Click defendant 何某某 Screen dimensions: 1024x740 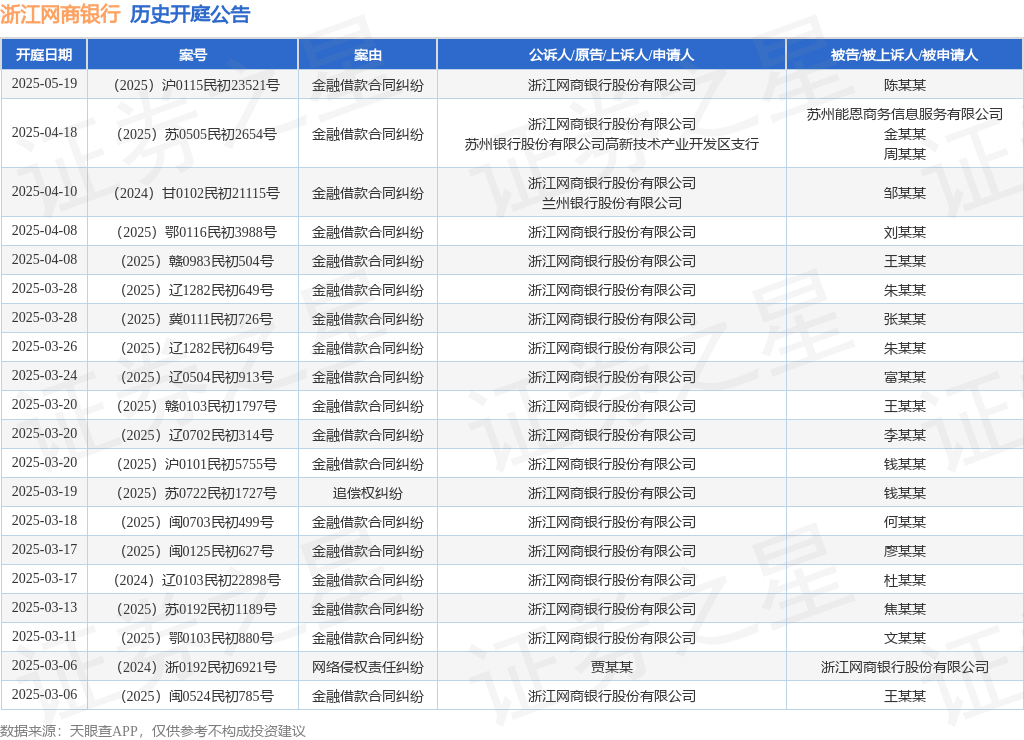904,523
